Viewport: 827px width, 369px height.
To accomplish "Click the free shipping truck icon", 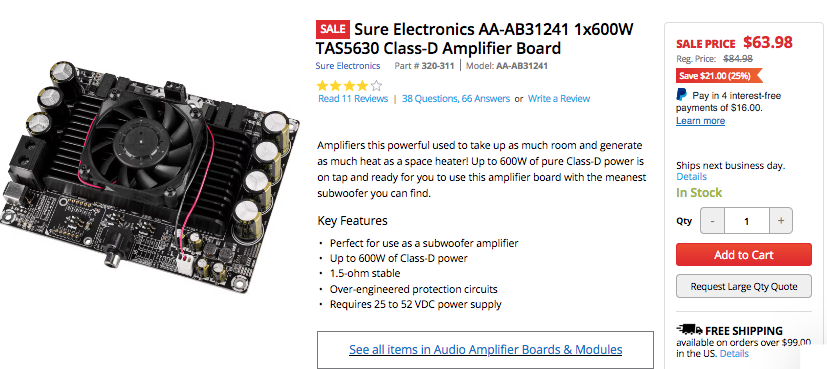I will [x=689, y=330].
